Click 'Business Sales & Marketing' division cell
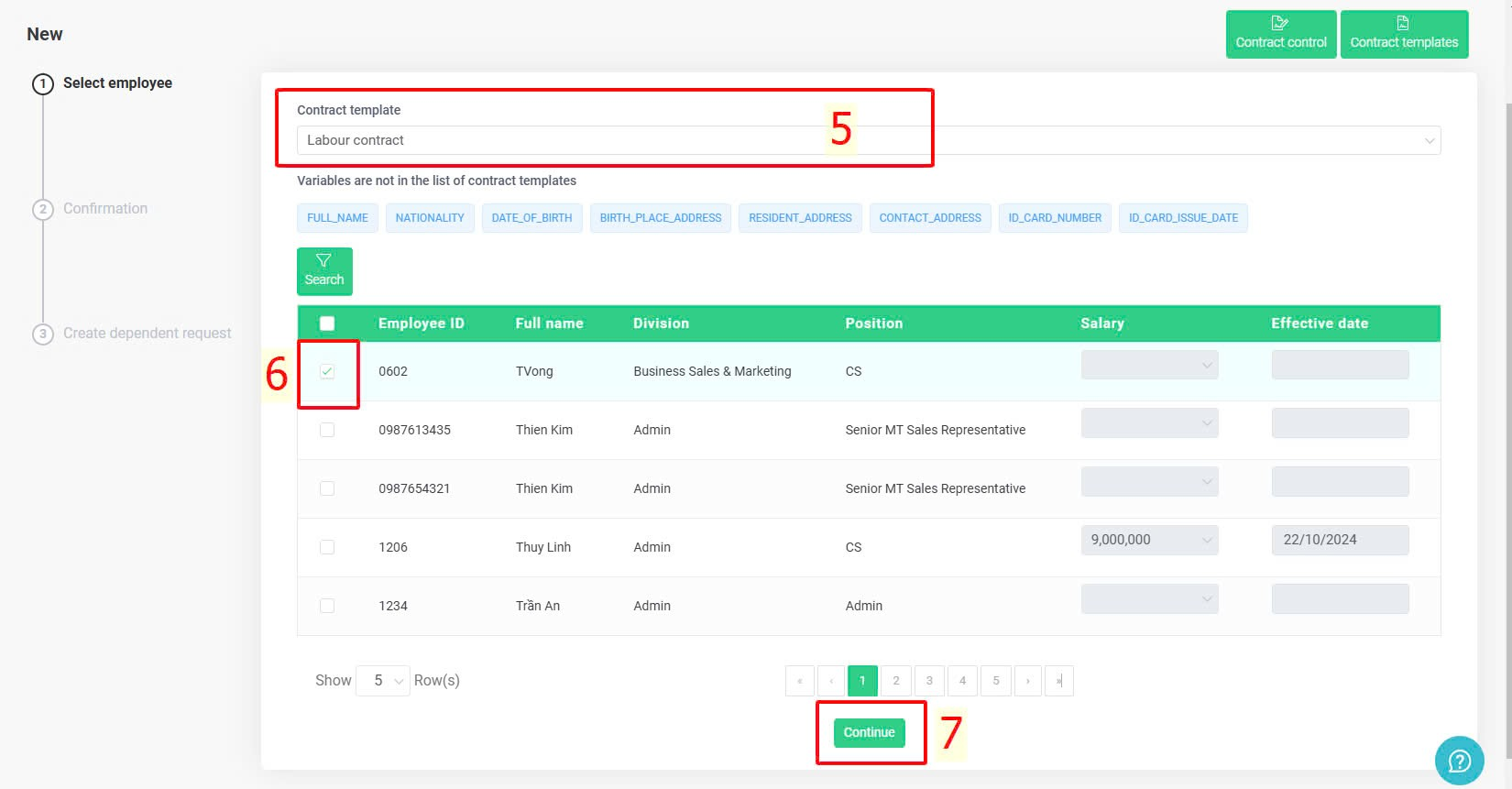This screenshot has height=789, width=1512. (712, 371)
